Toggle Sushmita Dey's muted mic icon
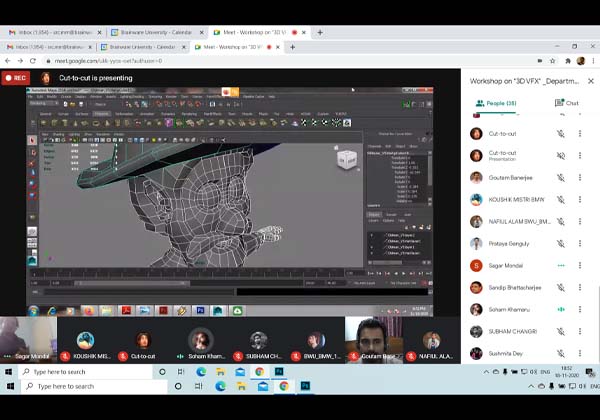The image size is (600, 420). (561, 353)
